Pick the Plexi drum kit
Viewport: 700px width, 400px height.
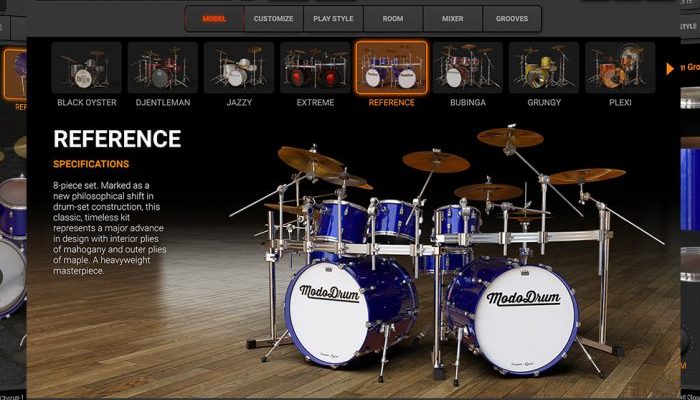pyautogui.click(x=619, y=68)
